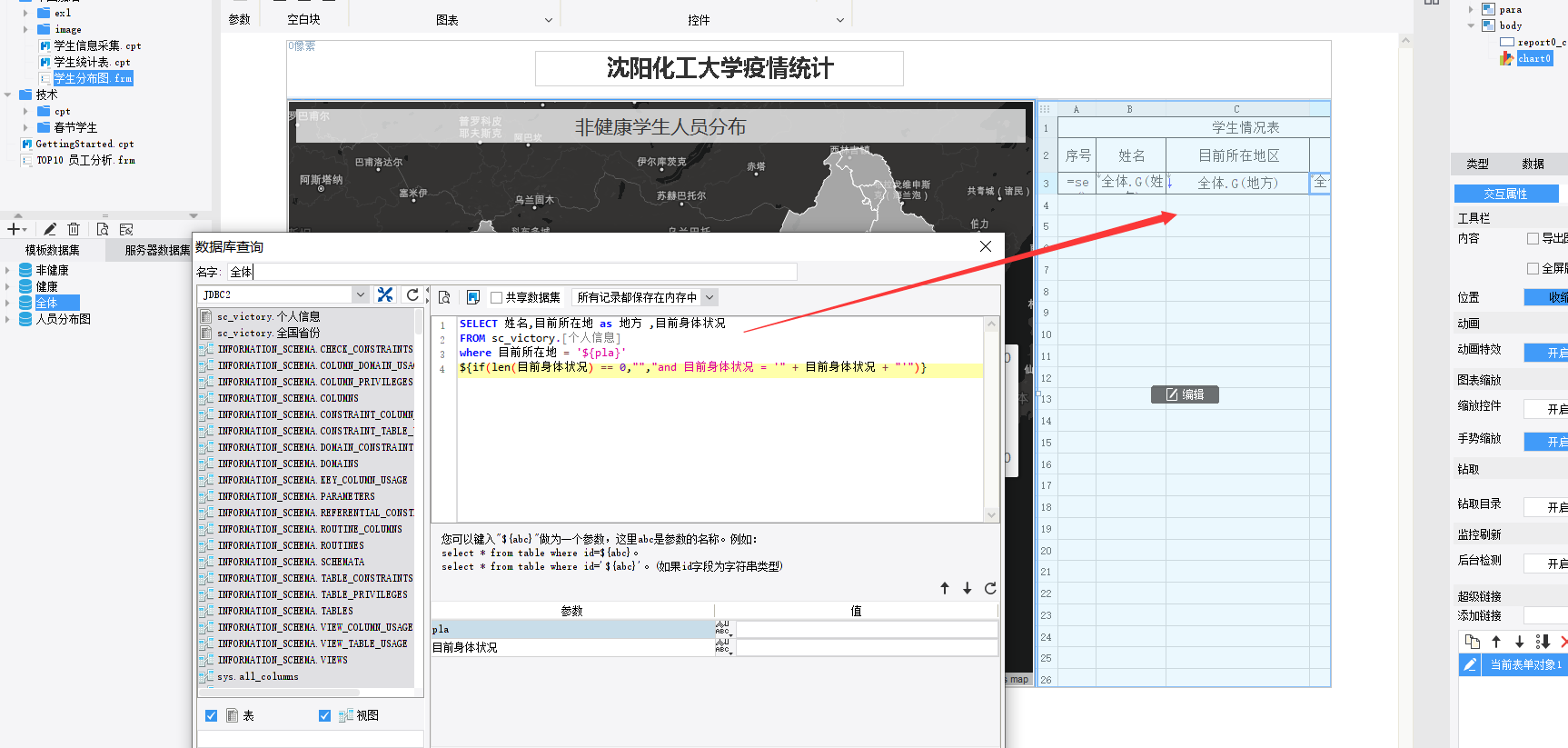Expand the 健康 dataset node
The width and height of the screenshot is (1568, 748).
click(8, 286)
